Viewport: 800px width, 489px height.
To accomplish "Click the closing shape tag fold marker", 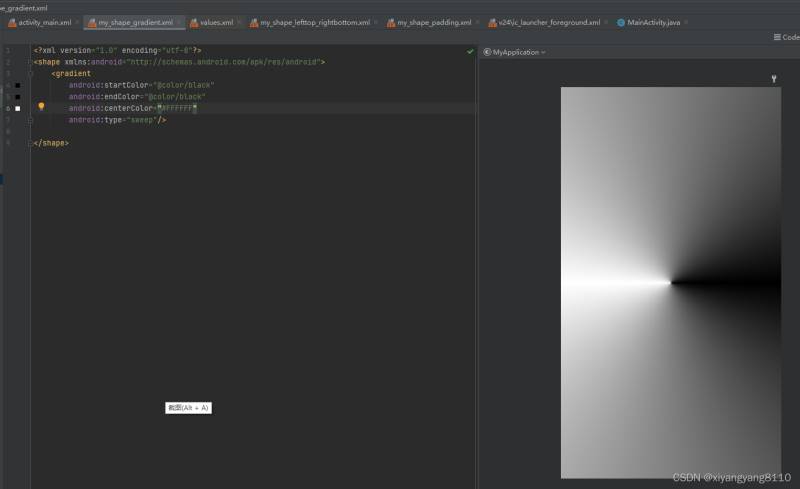I will (x=31, y=143).
